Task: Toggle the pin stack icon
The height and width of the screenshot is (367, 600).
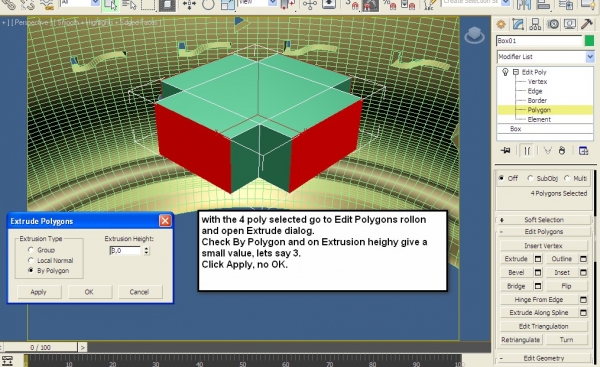Action: pos(505,150)
